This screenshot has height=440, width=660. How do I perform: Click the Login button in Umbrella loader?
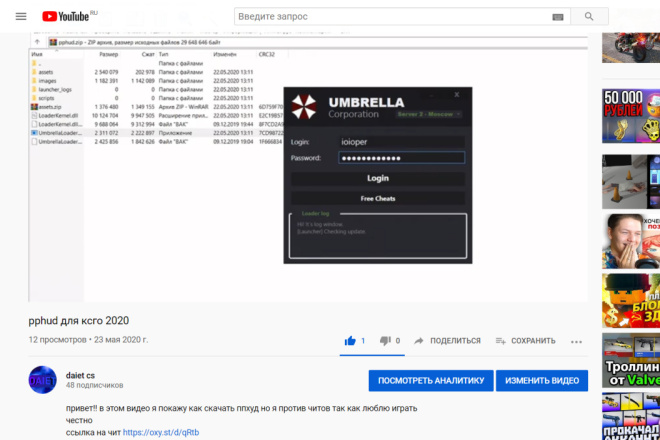tap(378, 179)
